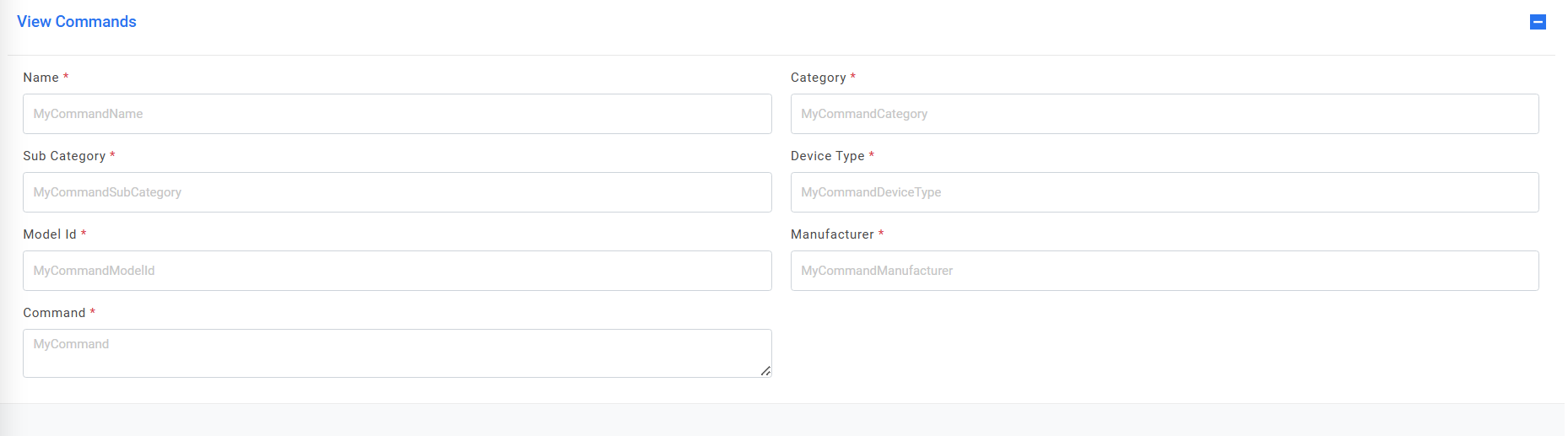
Task: Click inside the Command textarea
Action: pos(397,353)
